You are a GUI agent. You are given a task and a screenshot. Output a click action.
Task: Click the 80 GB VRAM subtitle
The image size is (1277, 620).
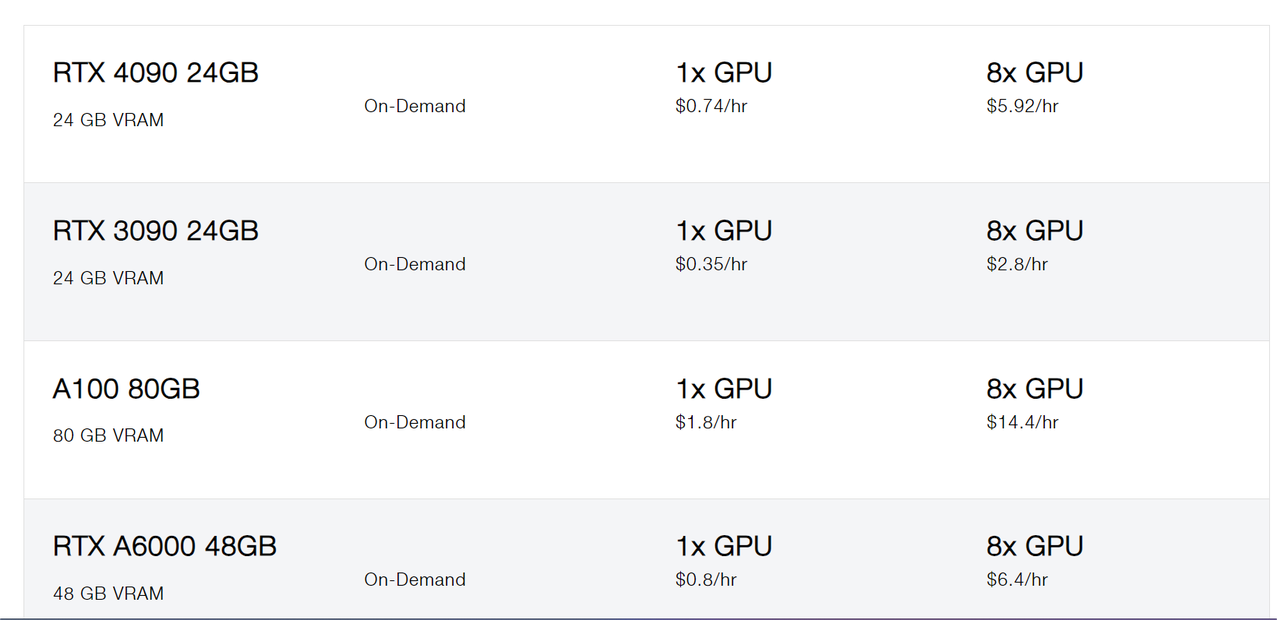click(x=108, y=436)
